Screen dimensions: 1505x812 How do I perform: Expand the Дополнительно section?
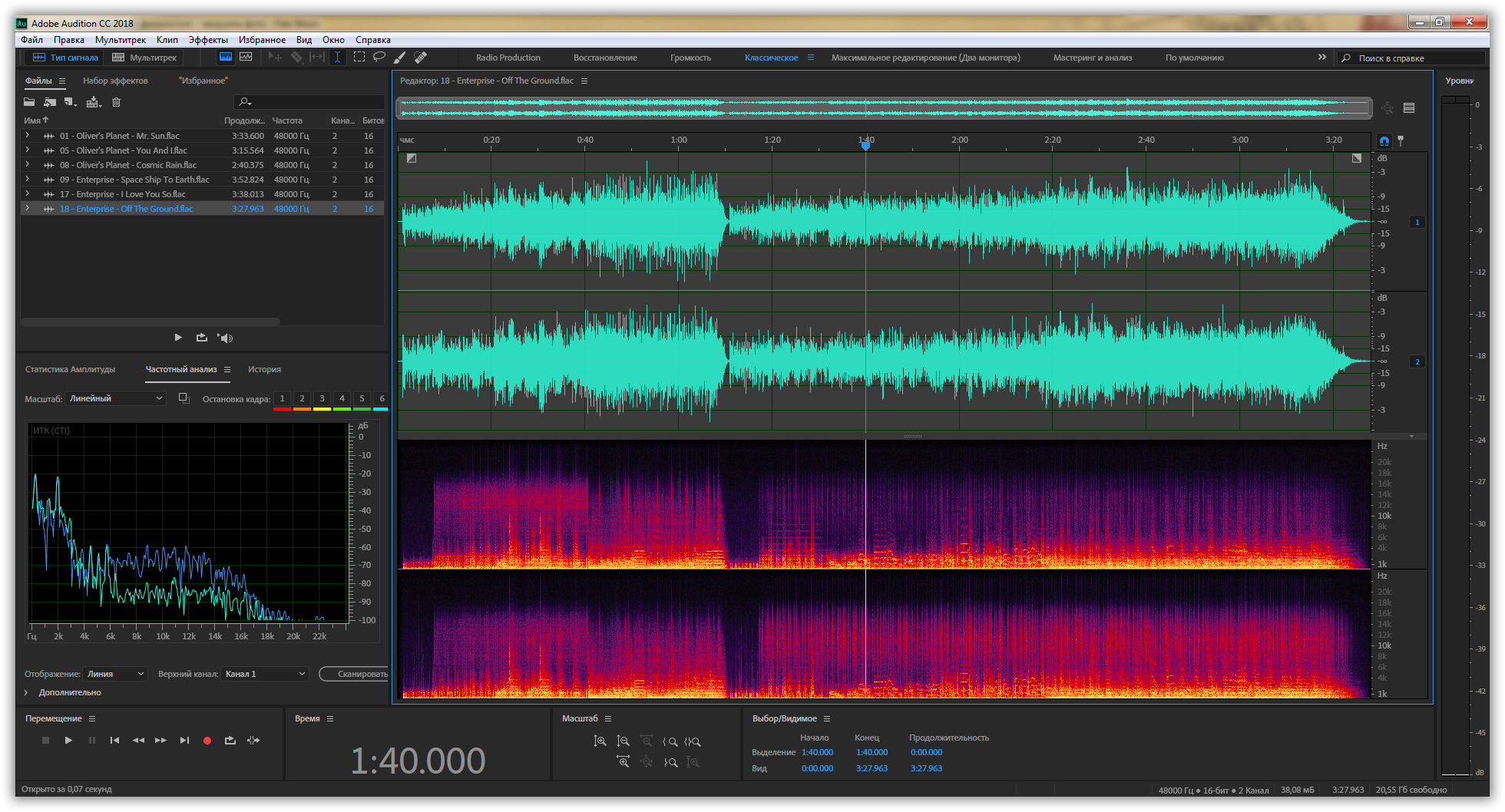[x=26, y=692]
